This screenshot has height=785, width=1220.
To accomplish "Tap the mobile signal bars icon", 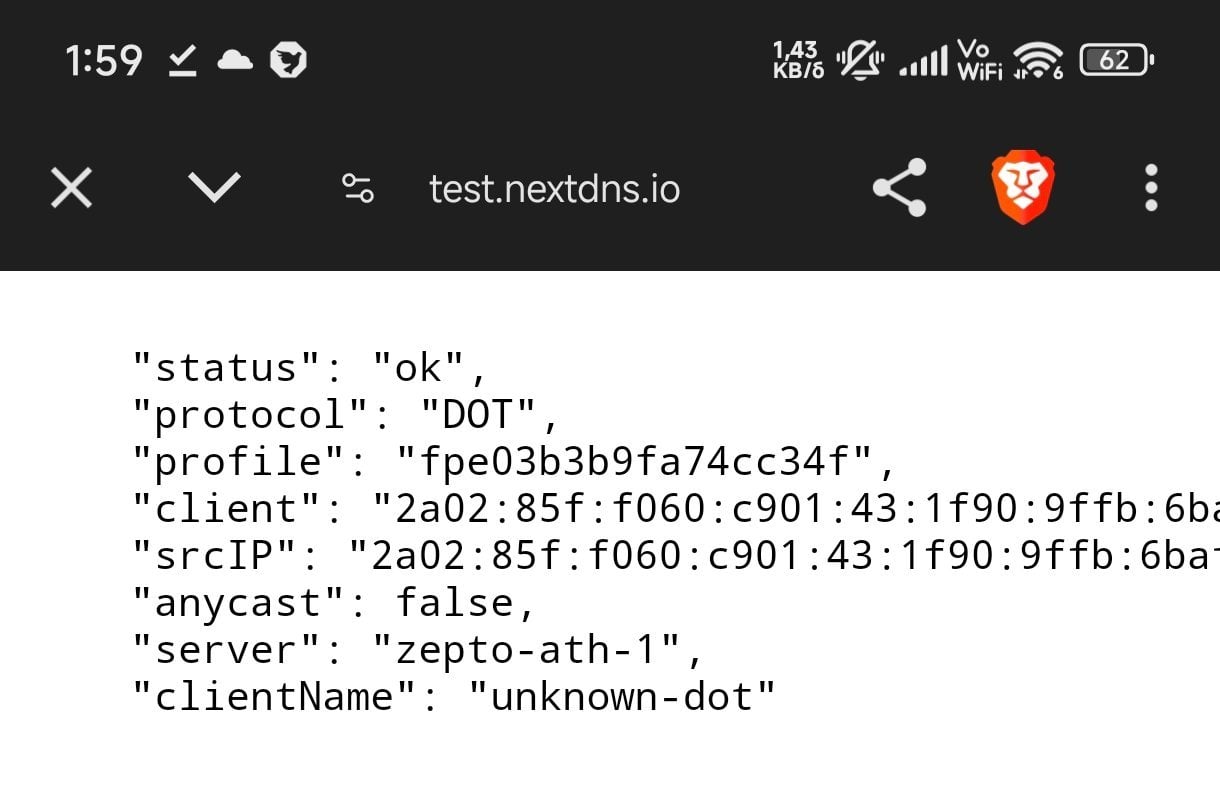I will [922, 63].
